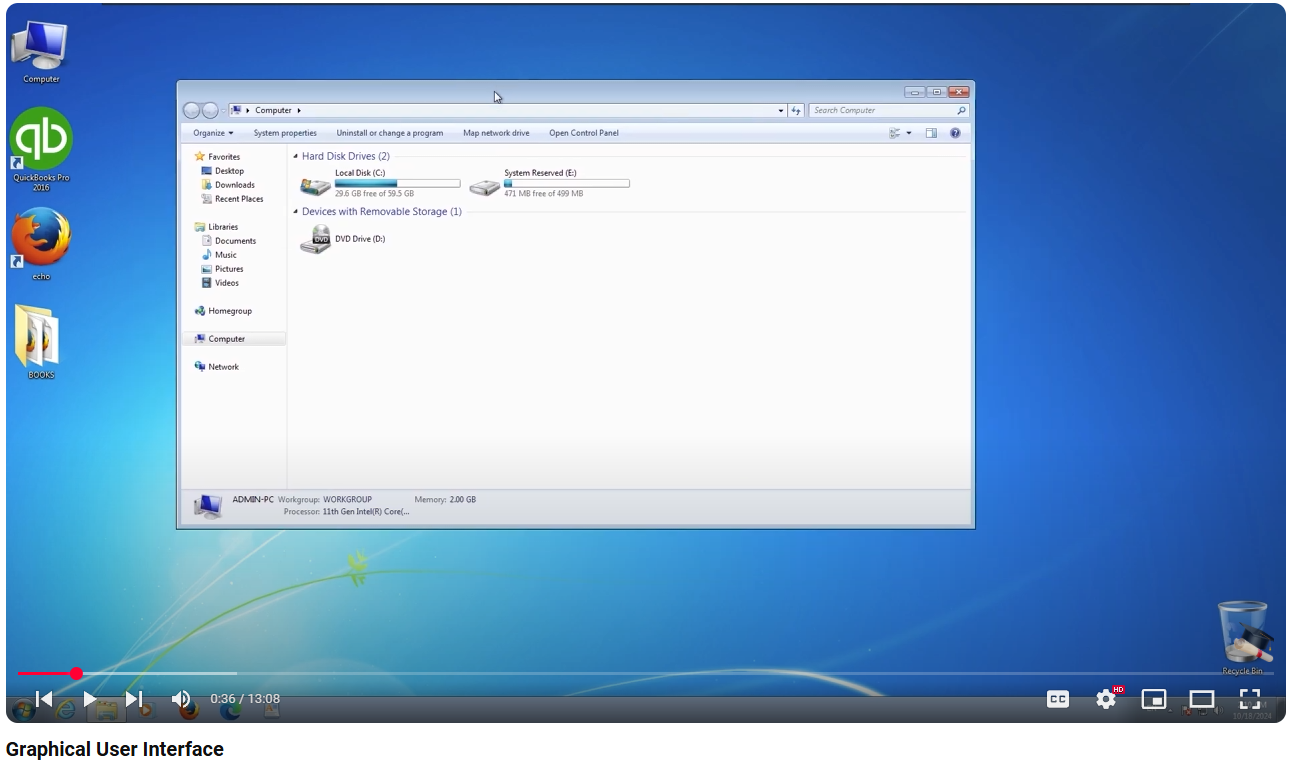Switch to miniplayer mode
Image resolution: width=1291 pixels, height=762 pixels.
click(x=1154, y=699)
